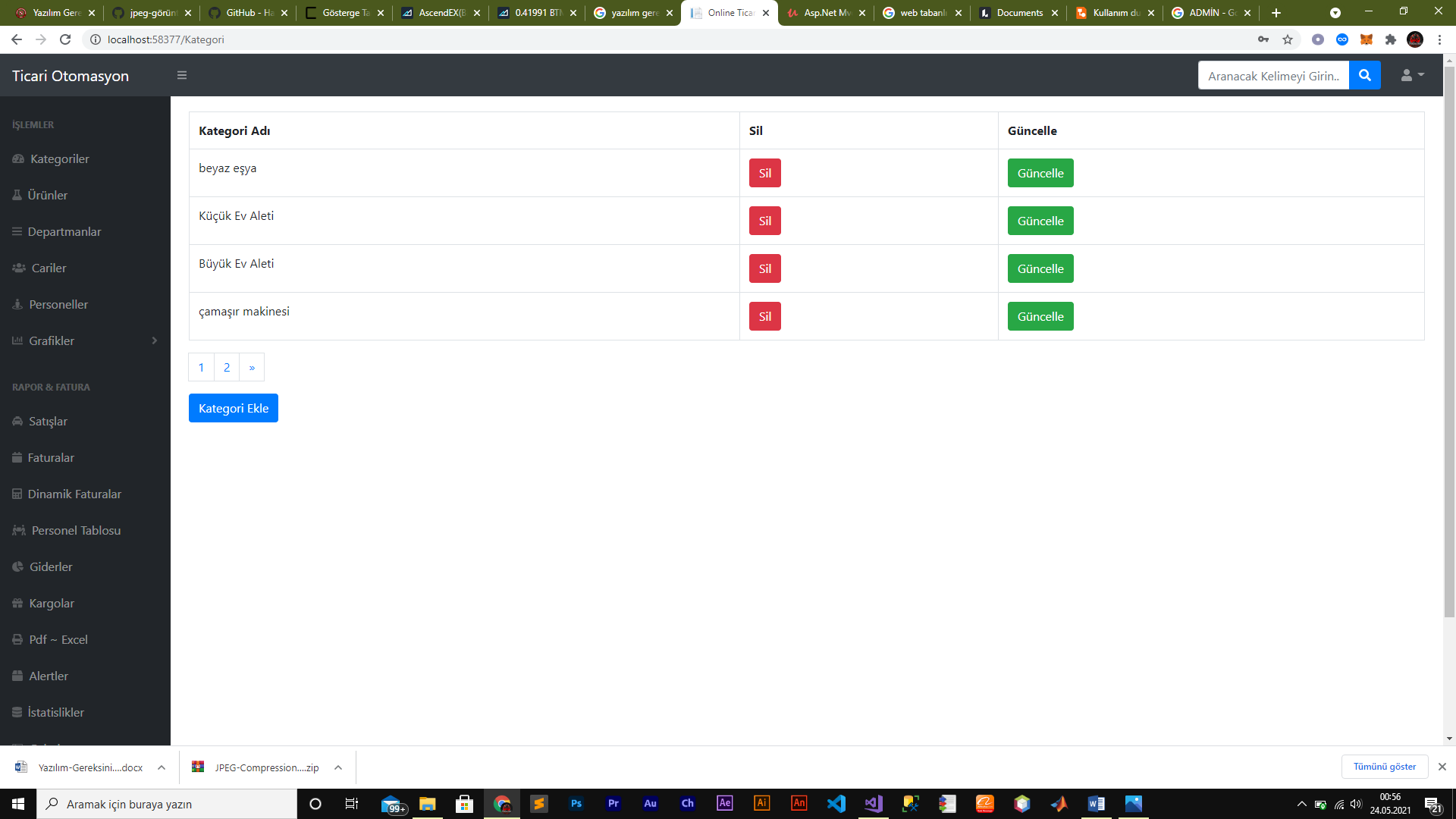The image size is (1456, 819).
Task: Open Visual Studio Code from the taskbar
Action: 836,804
